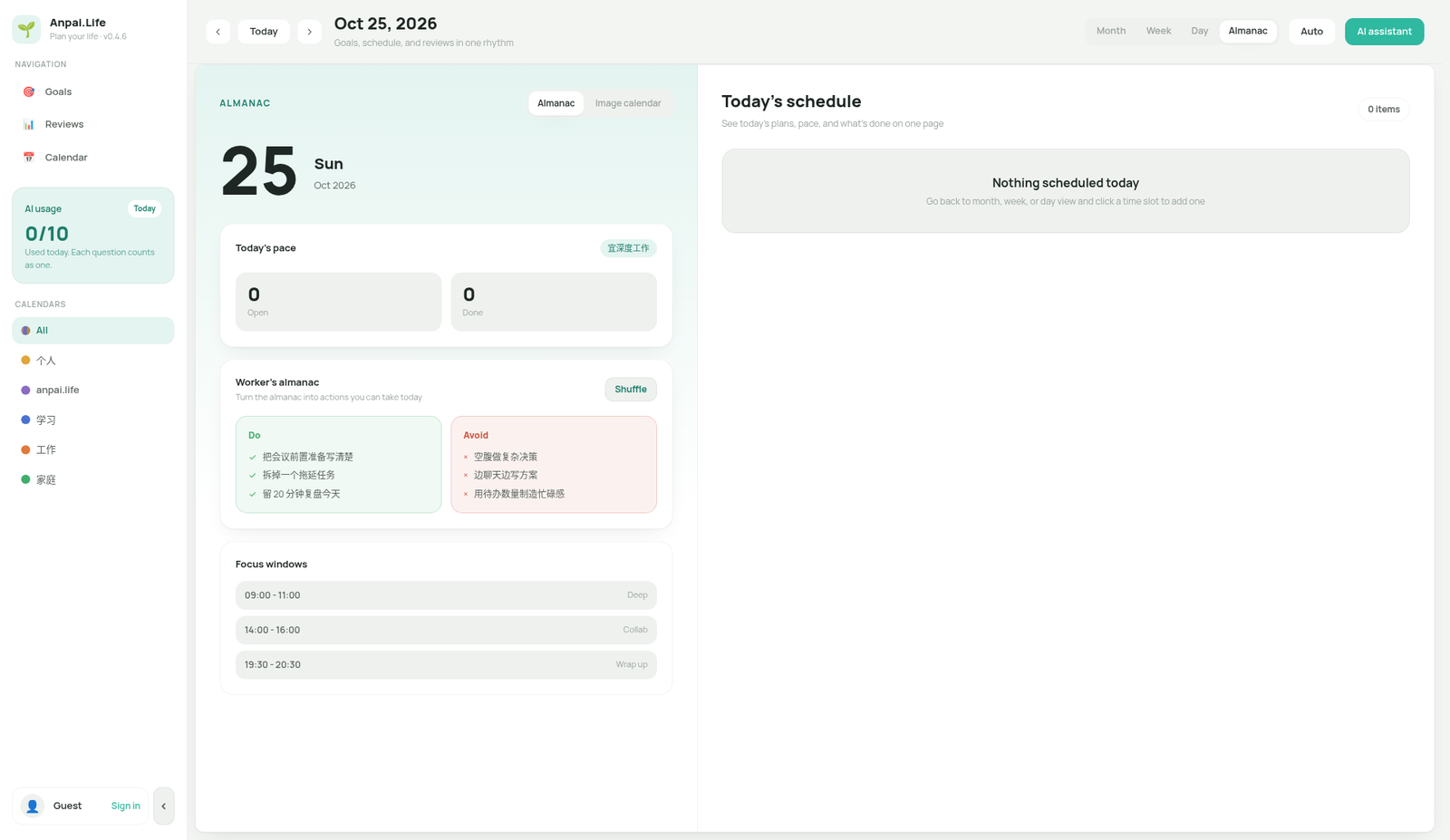Viewport: 1450px width, 840px height.
Task: Toggle the anpai.life calendar
Action: pyautogui.click(x=93, y=391)
